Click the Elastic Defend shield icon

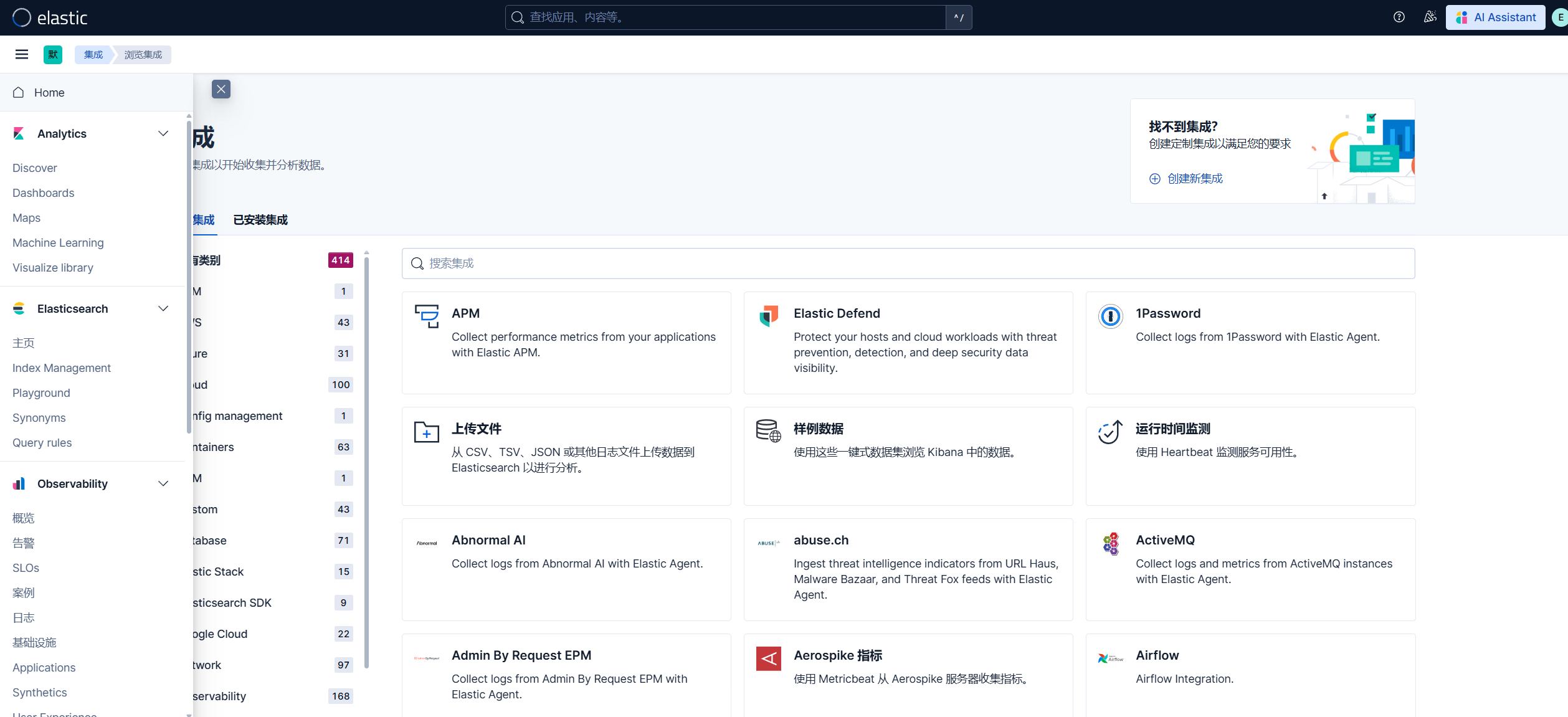coord(769,316)
